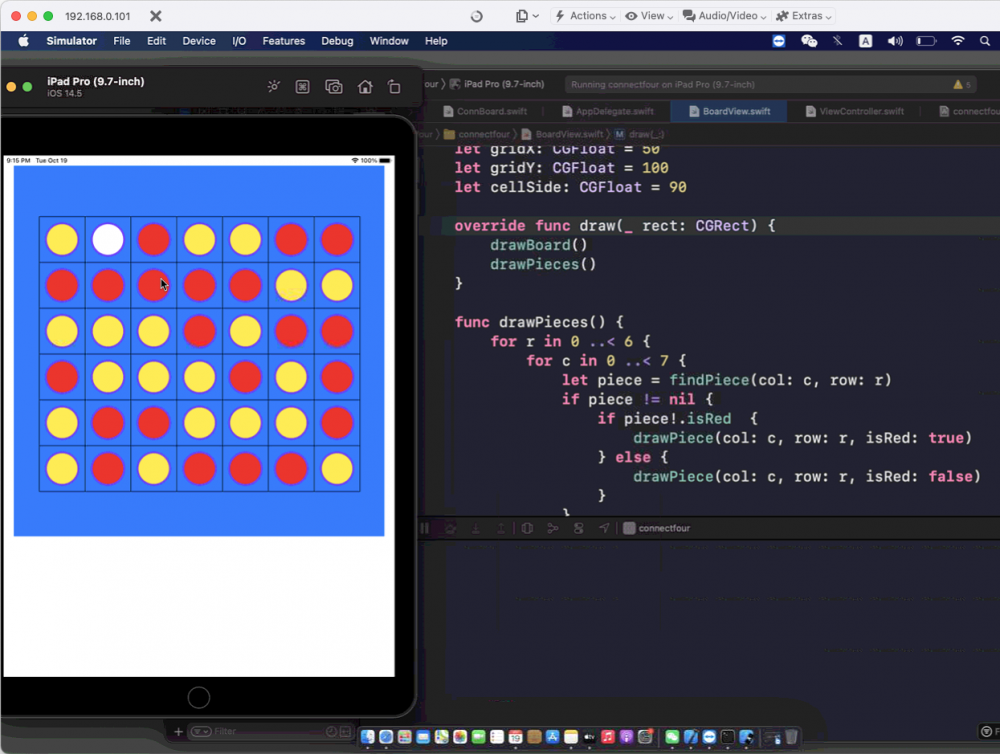1000x754 pixels.
Task: Click BoardView.swift in the breadcrumb bar
Action: [x=562, y=134]
